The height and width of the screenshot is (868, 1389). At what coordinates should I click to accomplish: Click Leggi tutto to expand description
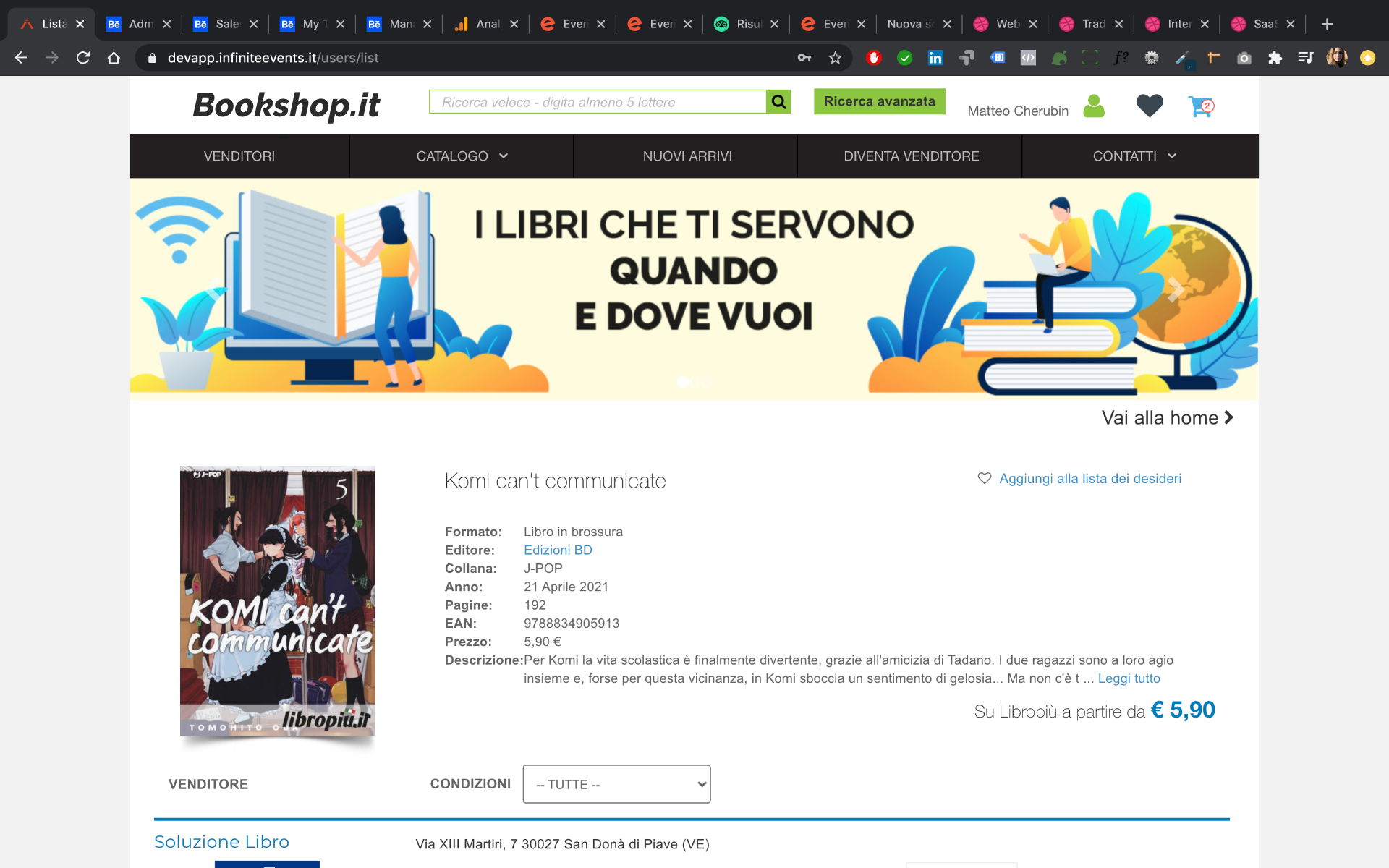(1129, 678)
